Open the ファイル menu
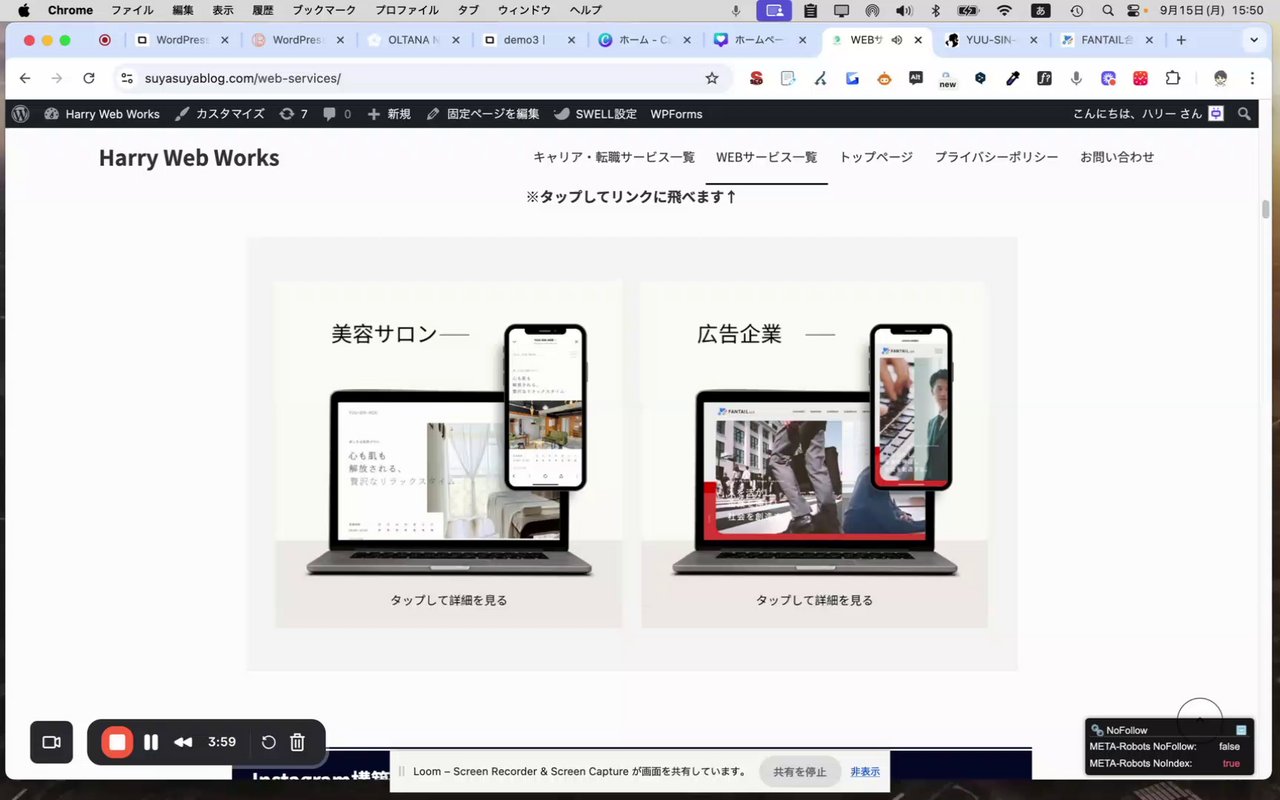This screenshot has height=800, width=1280. 132,10
